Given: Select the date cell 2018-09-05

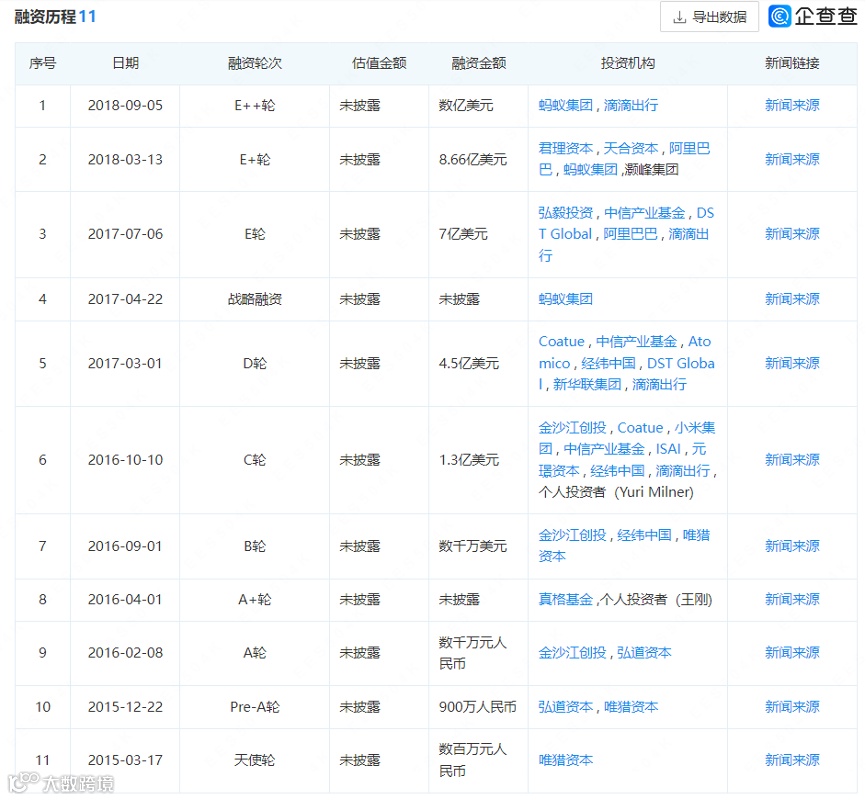Looking at the screenshot, I should (125, 105).
